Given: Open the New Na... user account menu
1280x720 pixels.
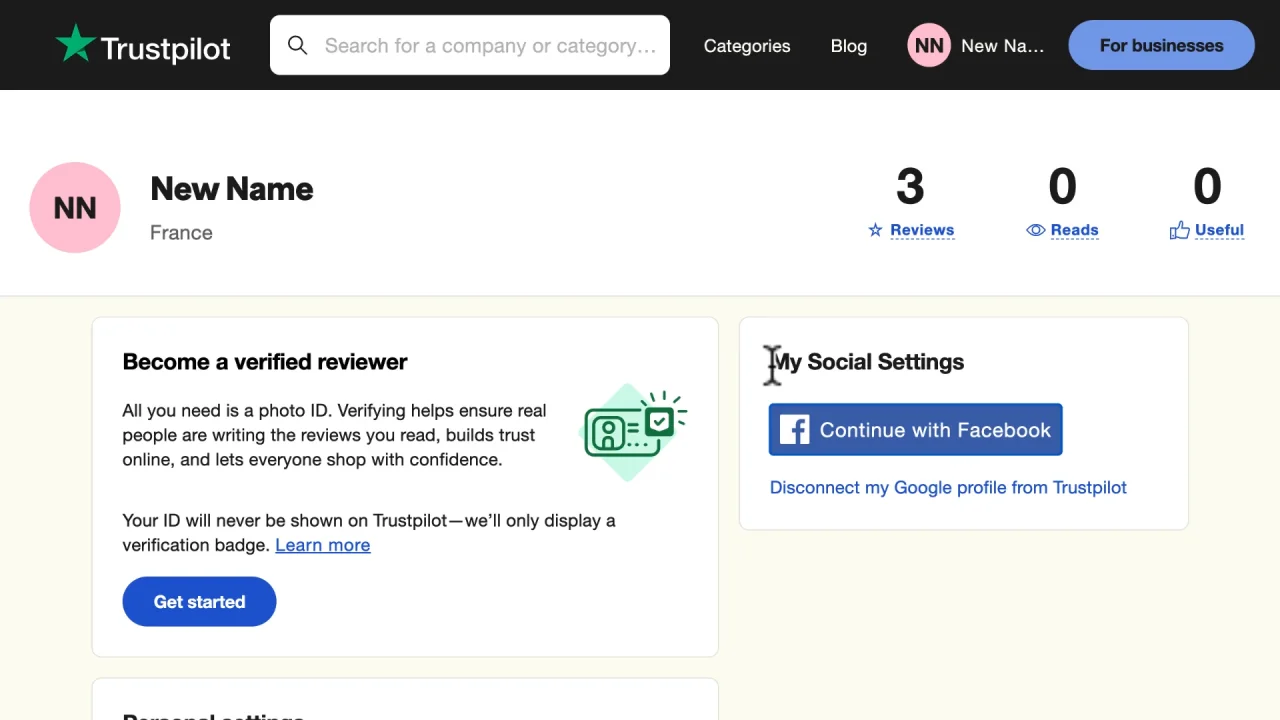Looking at the screenshot, I should (x=976, y=46).
